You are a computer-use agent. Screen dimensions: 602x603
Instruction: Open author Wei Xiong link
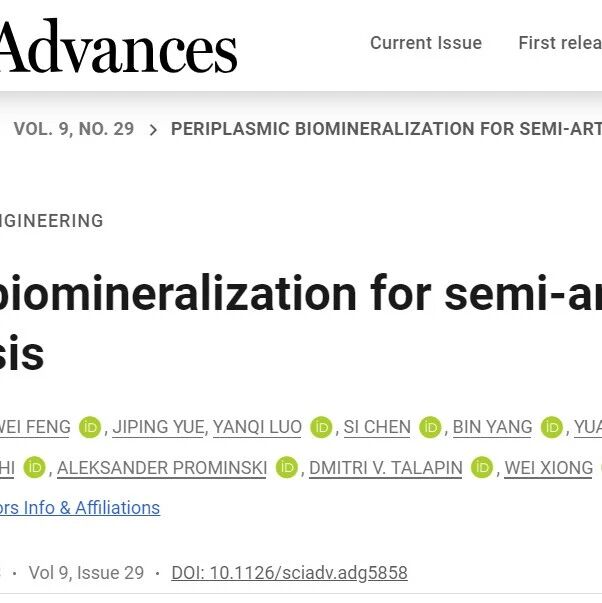click(549, 468)
